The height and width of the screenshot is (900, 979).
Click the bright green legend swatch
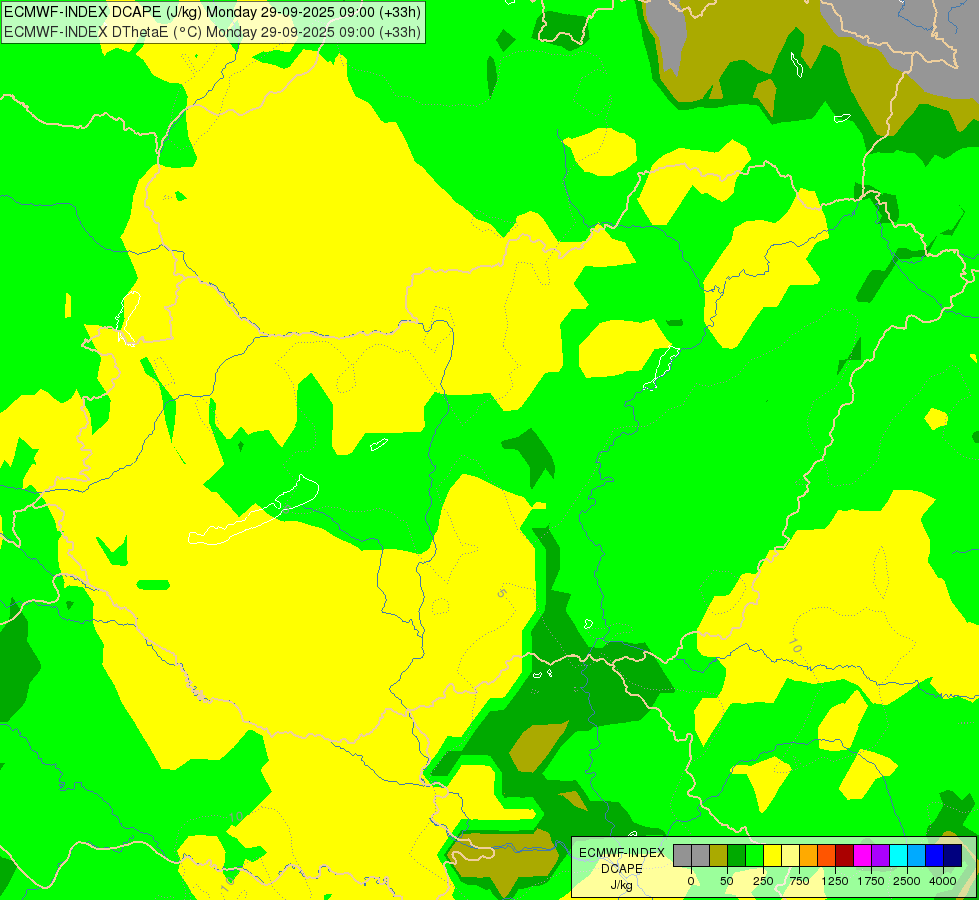[x=755, y=856]
